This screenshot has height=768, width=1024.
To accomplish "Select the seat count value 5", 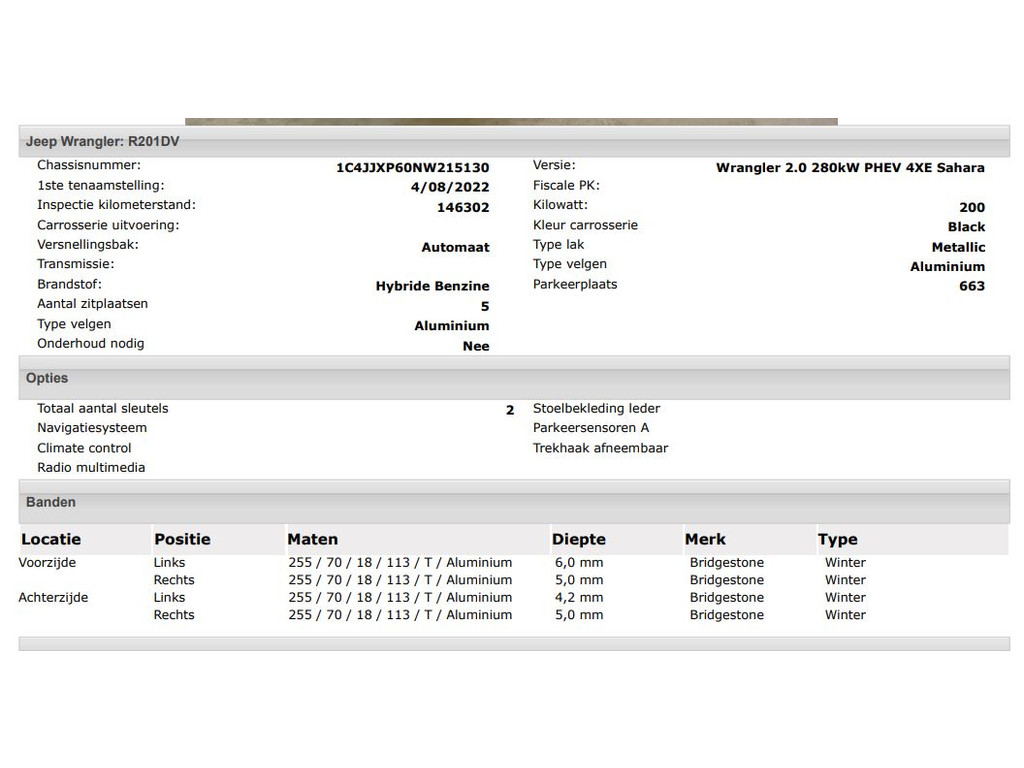I will click(x=485, y=306).
